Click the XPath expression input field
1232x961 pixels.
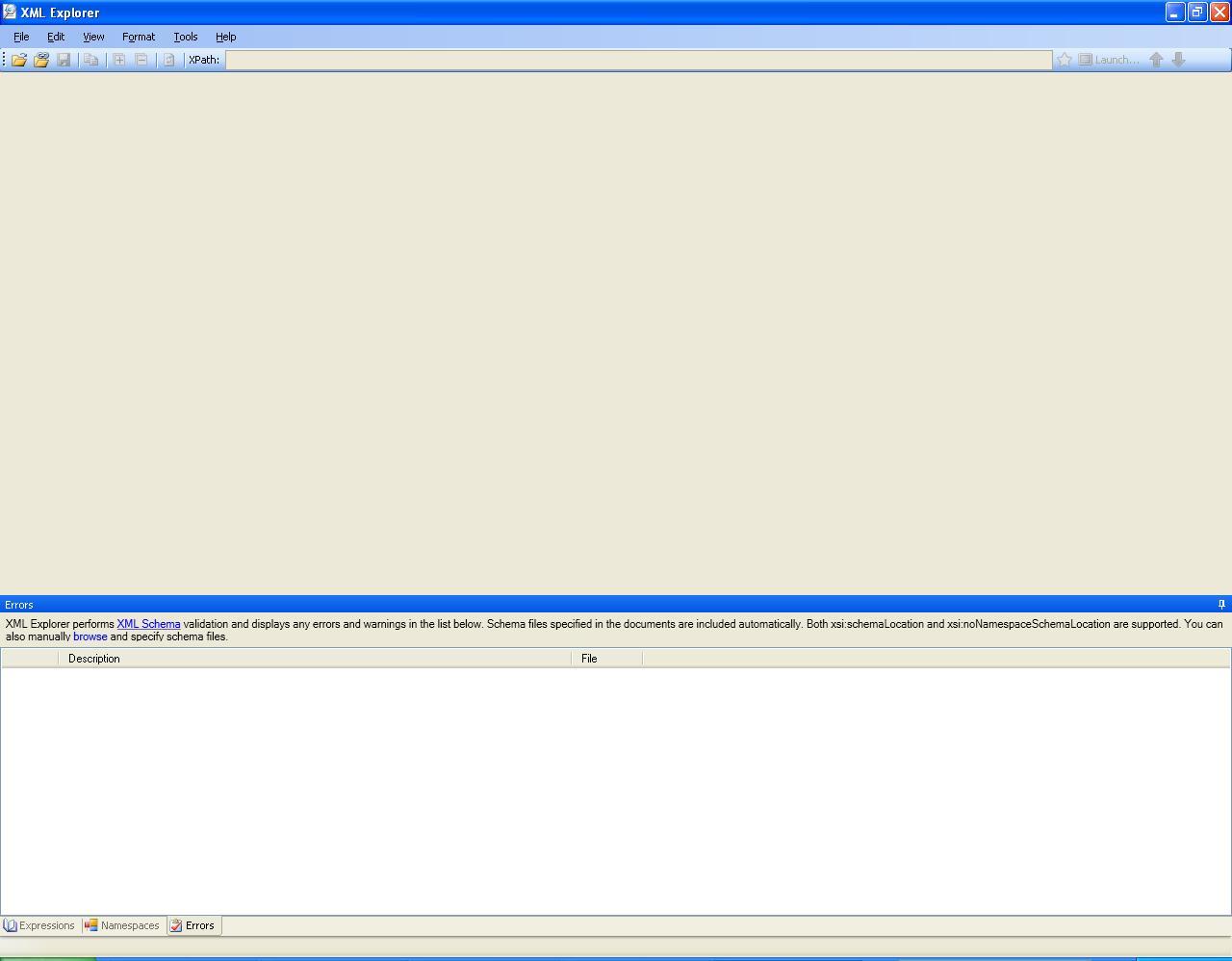click(638, 60)
